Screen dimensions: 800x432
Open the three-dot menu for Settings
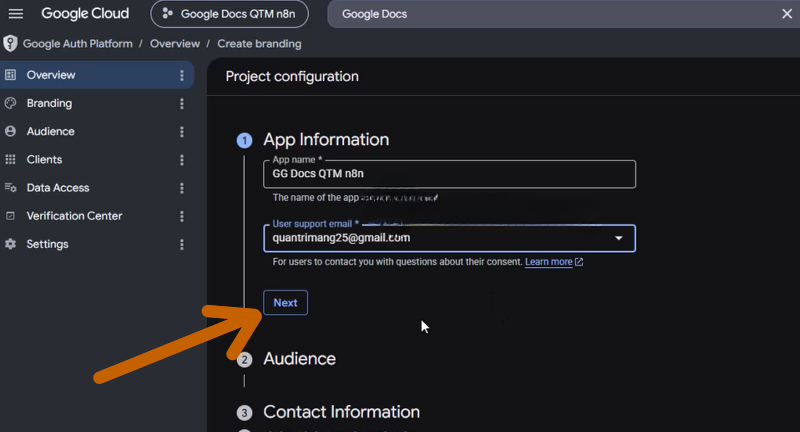[x=182, y=245]
